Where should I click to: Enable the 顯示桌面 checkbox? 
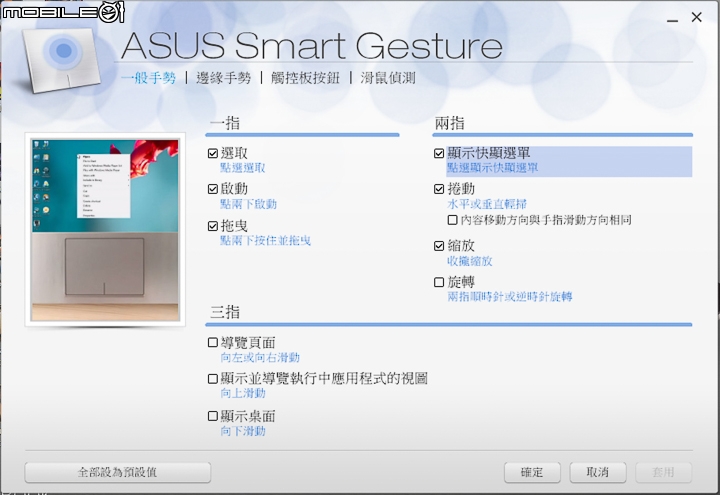click(213, 416)
